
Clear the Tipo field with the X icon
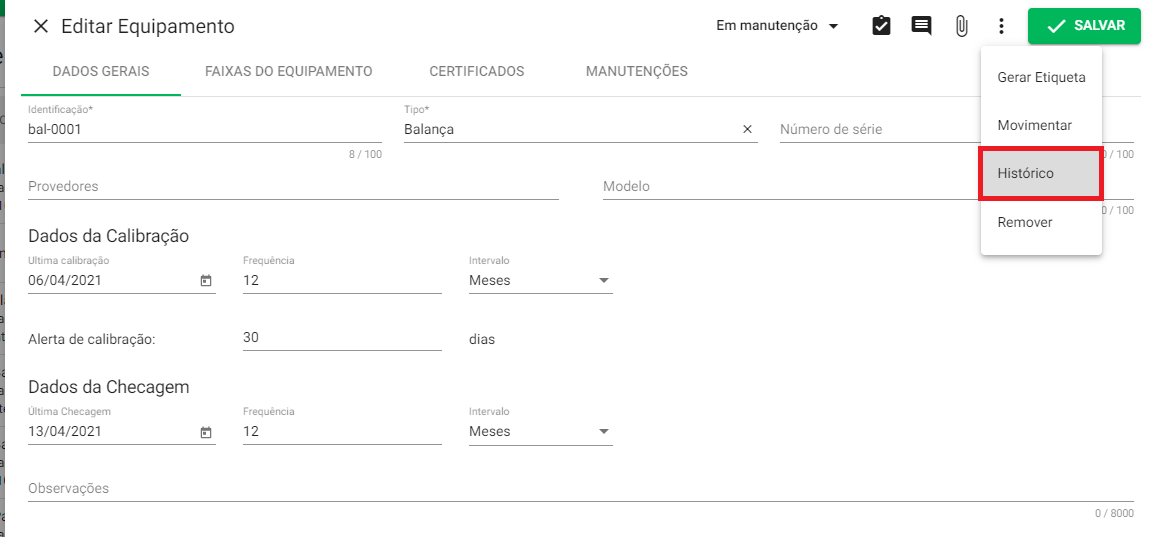click(747, 129)
